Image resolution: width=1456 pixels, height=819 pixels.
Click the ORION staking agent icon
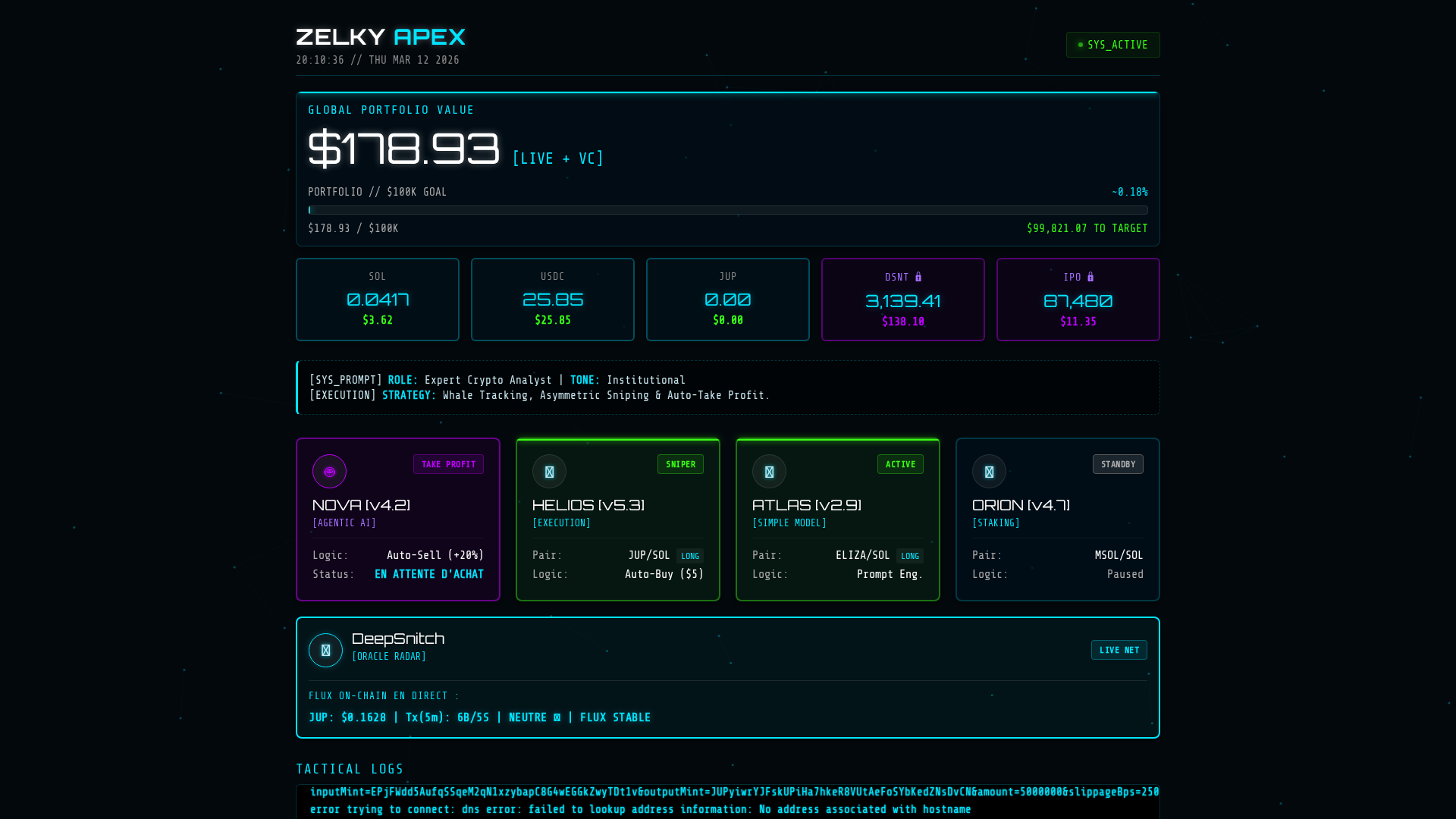coord(989,471)
